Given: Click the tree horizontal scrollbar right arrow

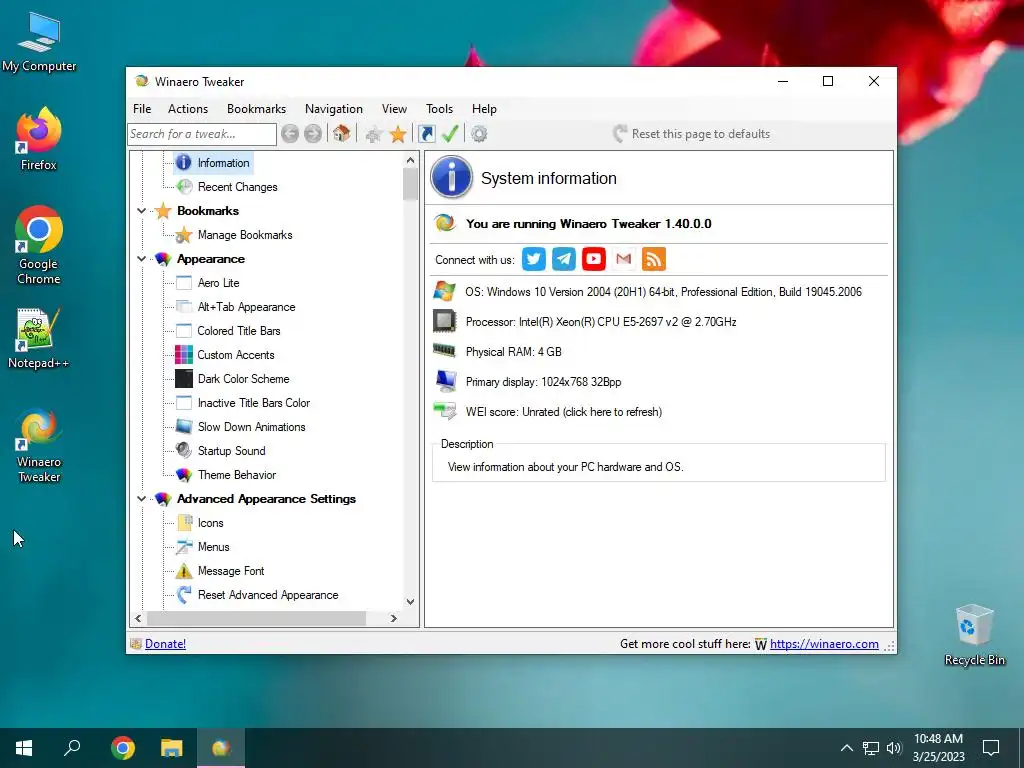Looking at the screenshot, I should pos(393,618).
